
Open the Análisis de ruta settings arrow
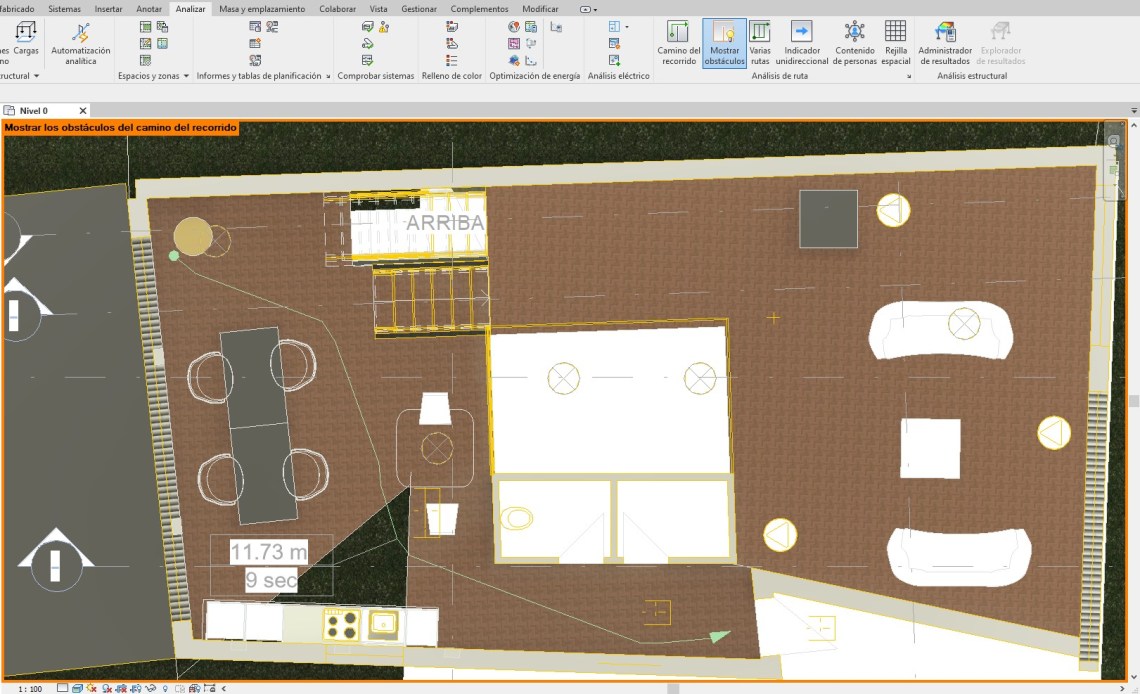pyautogui.click(x=909, y=76)
